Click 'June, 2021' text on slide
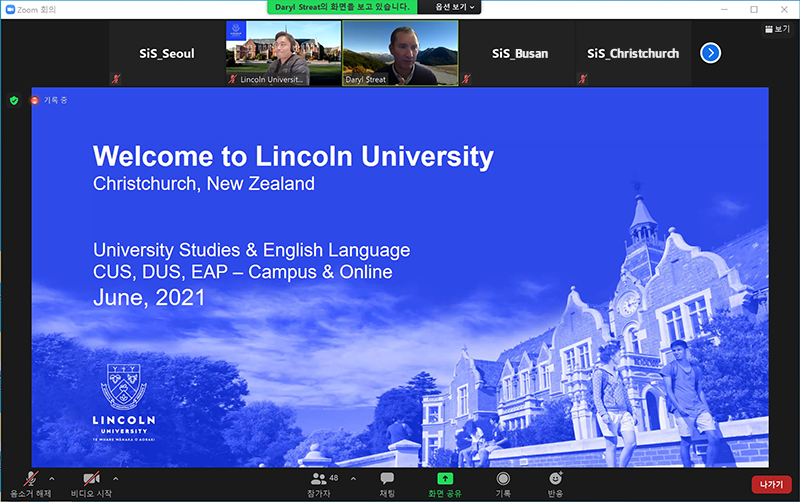This screenshot has height=502, width=800. 149,297
